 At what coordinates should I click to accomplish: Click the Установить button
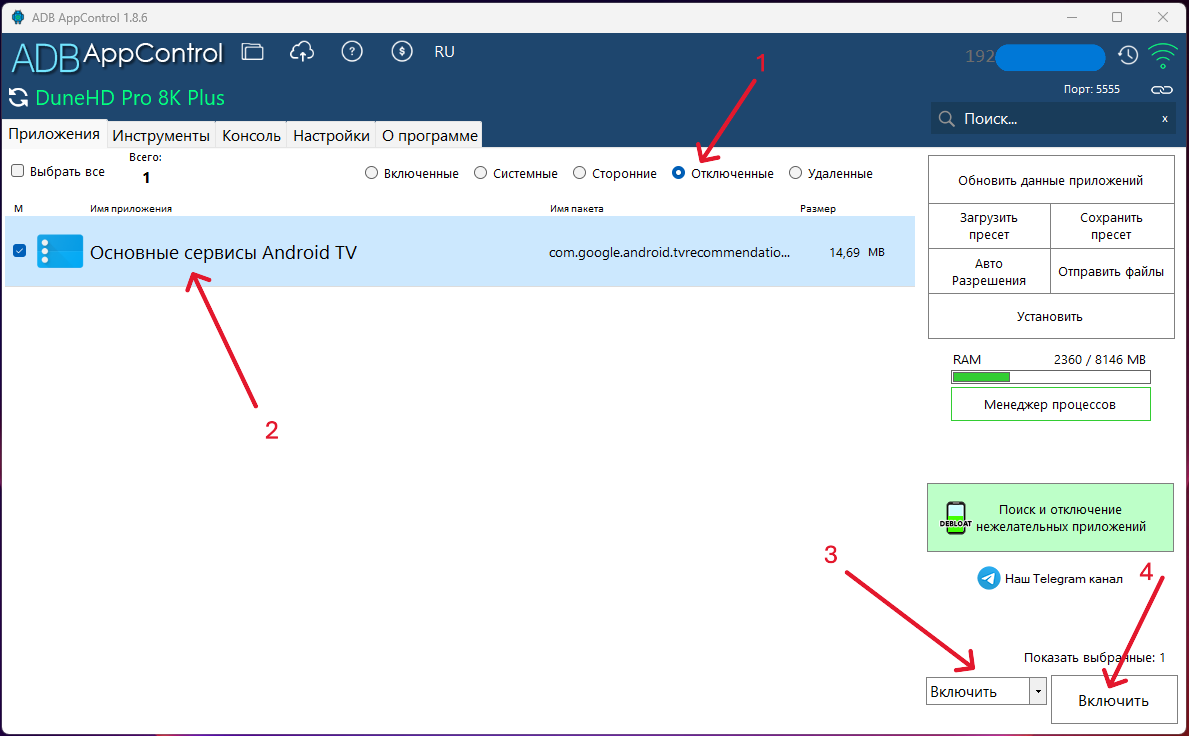click(x=1050, y=316)
